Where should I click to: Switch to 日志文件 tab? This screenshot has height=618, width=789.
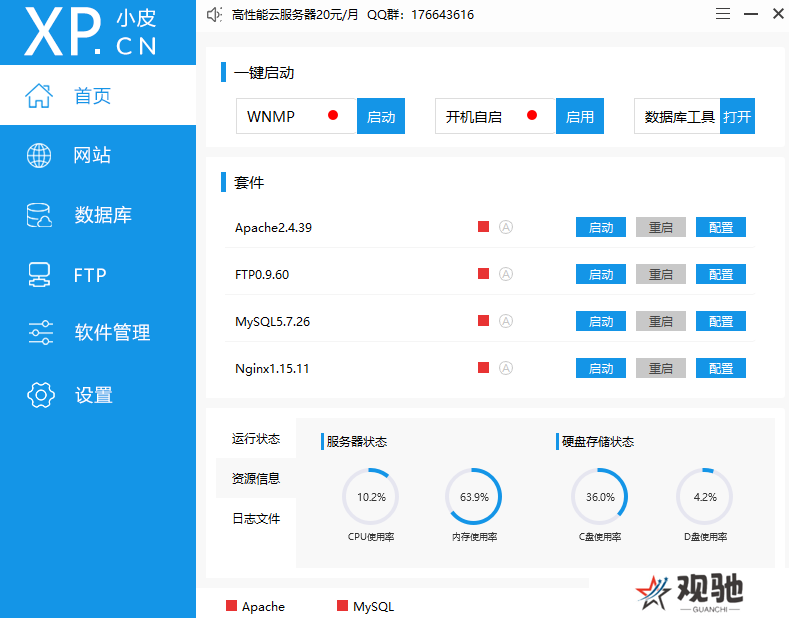pos(256,518)
